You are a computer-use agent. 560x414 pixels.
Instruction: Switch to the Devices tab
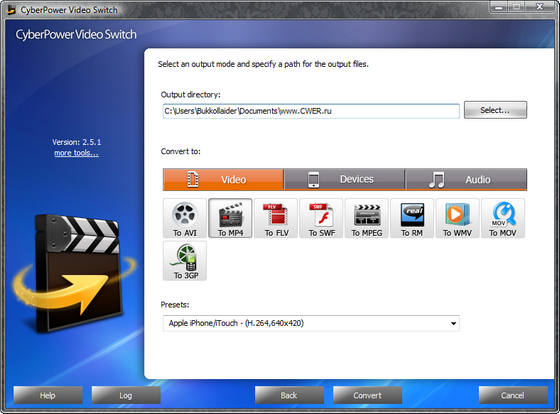pos(344,179)
